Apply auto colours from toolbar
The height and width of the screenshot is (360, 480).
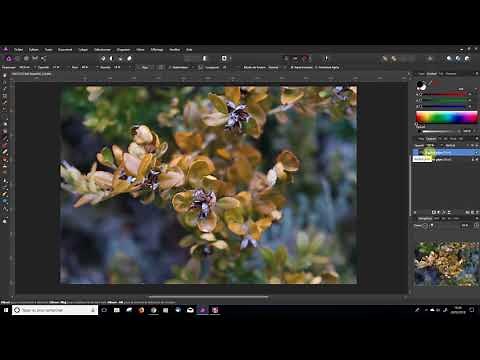[120, 59]
